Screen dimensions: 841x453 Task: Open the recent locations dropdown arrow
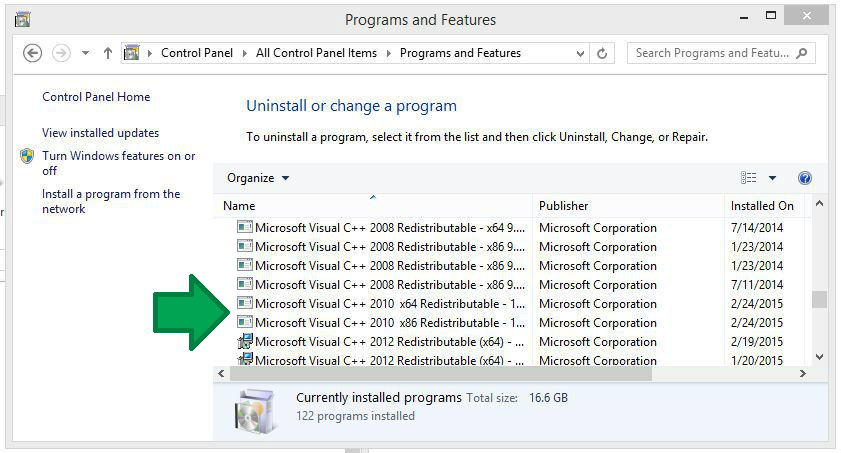[85, 53]
